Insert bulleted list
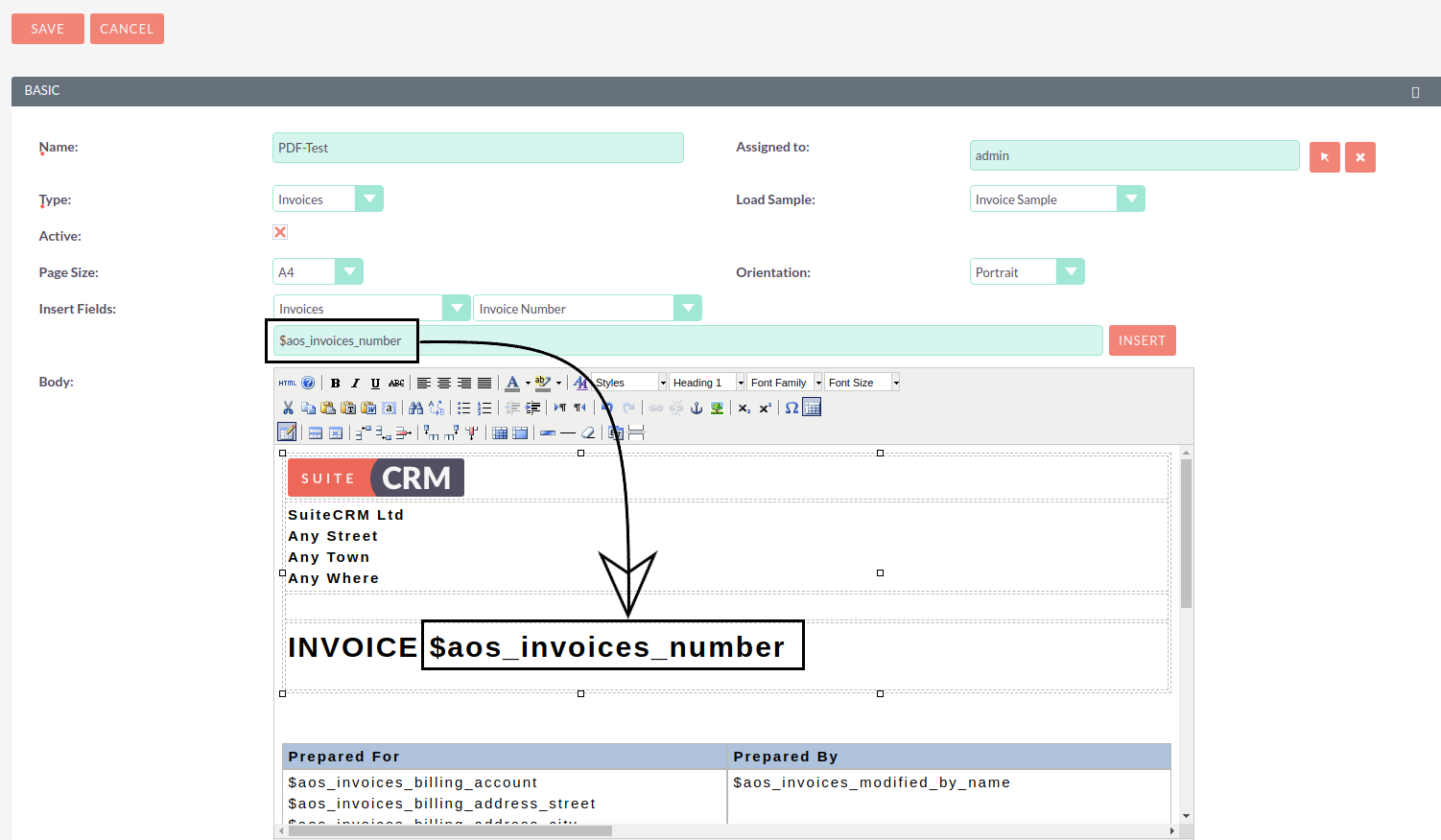1441x840 pixels. [x=463, y=408]
